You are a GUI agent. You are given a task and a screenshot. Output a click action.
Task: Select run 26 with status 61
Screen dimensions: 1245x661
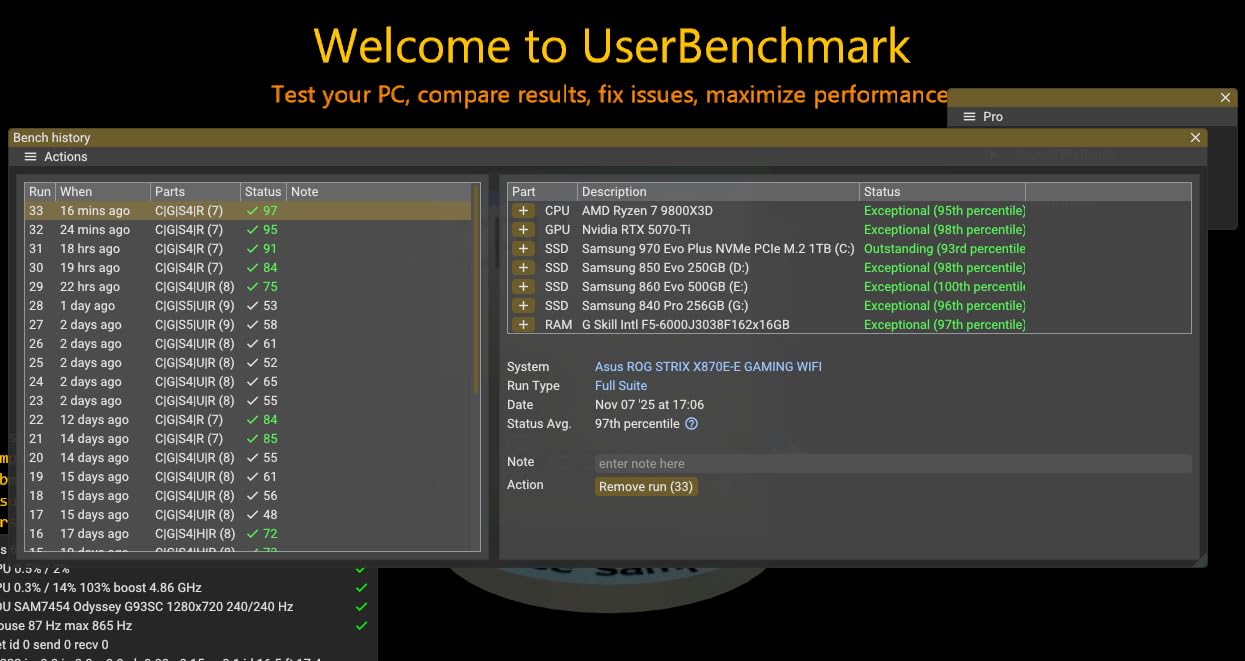pos(247,344)
